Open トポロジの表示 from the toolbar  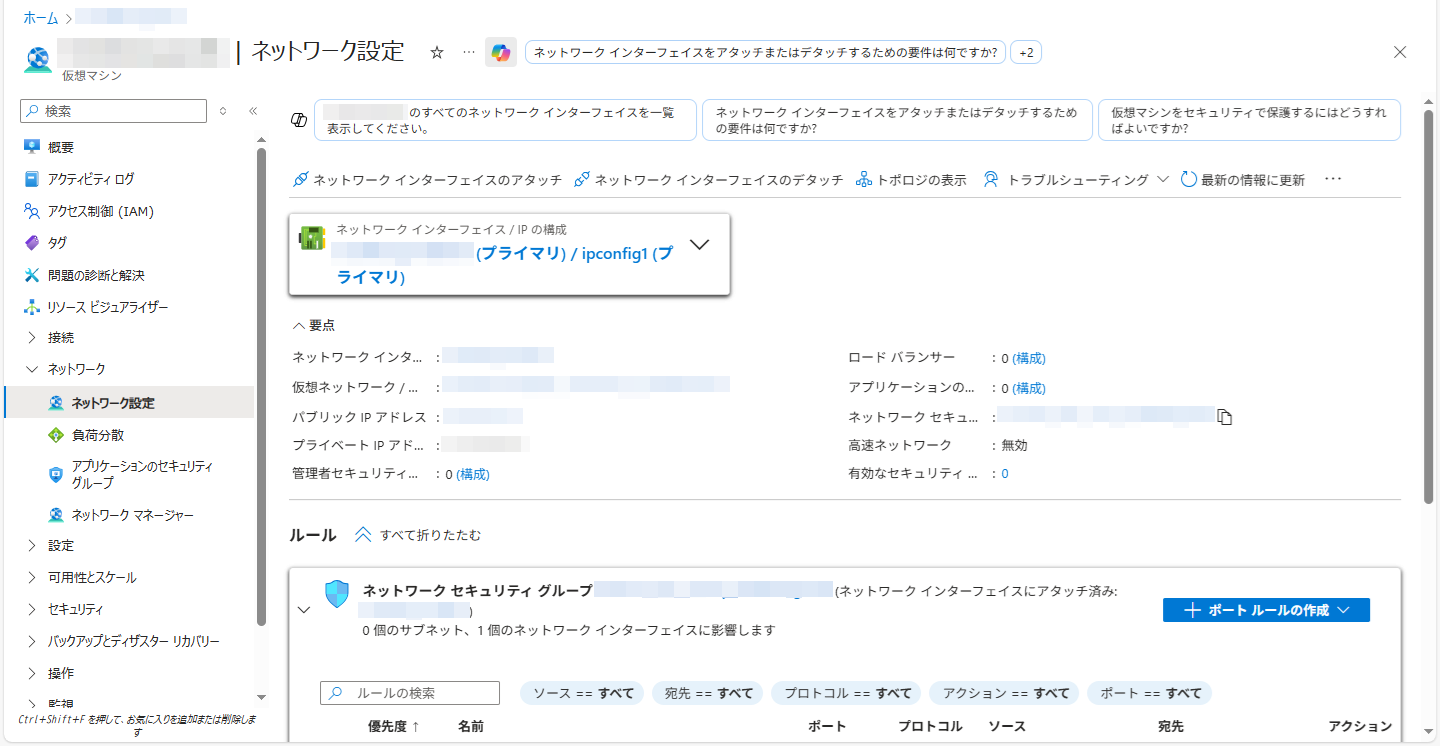pyautogui.click(x=911, y=180)
